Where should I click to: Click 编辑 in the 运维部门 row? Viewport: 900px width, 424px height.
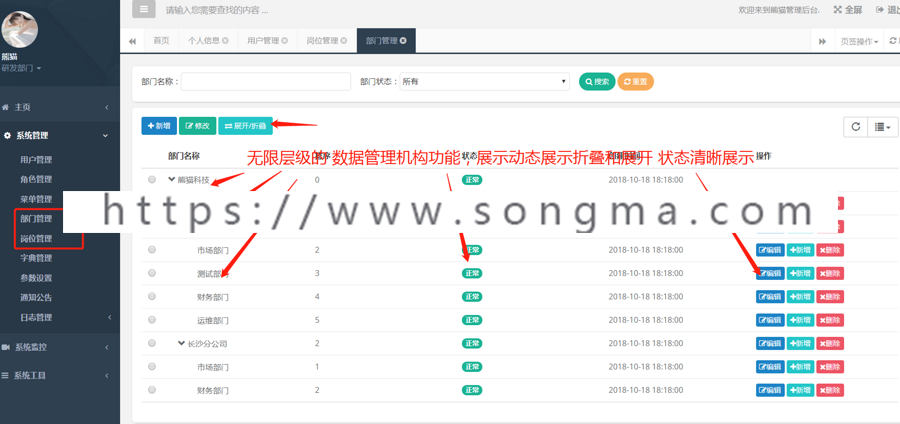tap(770, 320)
